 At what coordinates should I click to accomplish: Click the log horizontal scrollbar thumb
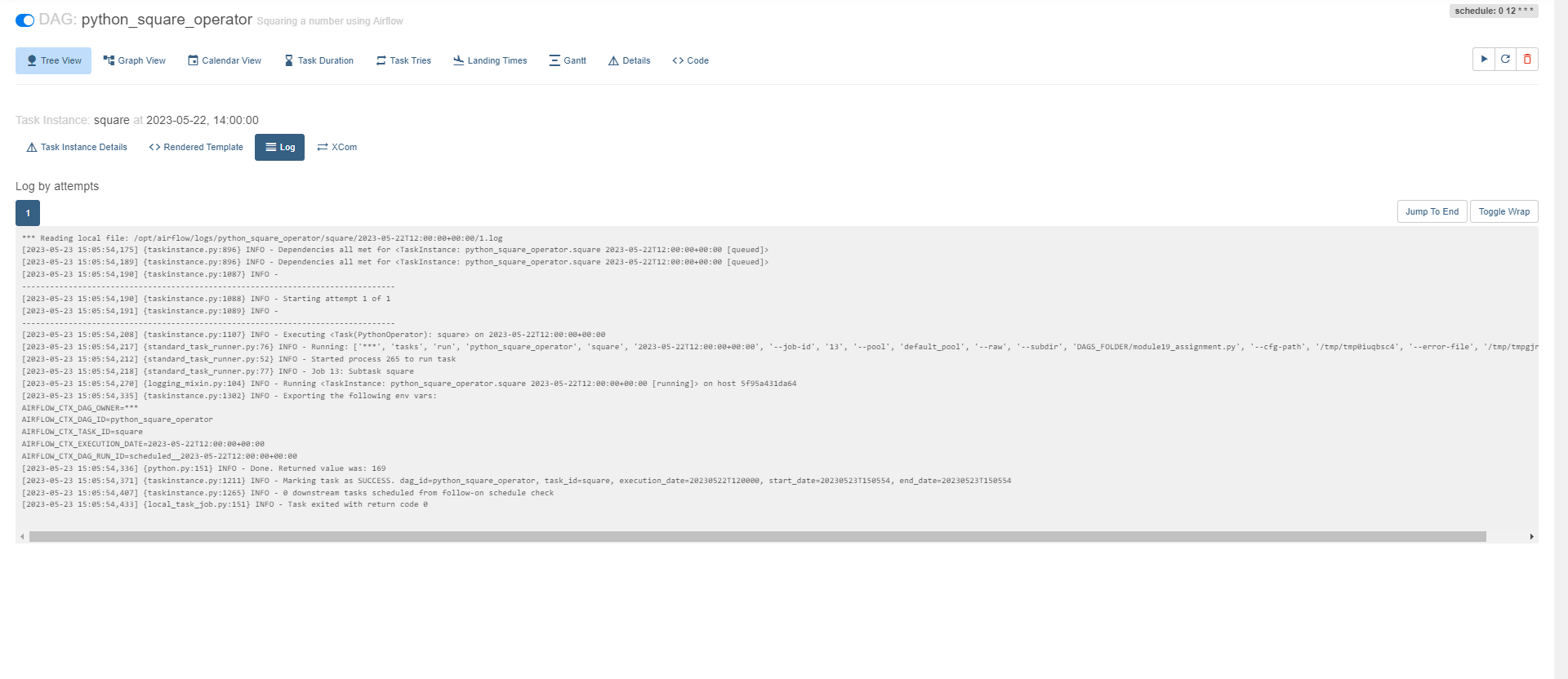[x=757, y=537]
